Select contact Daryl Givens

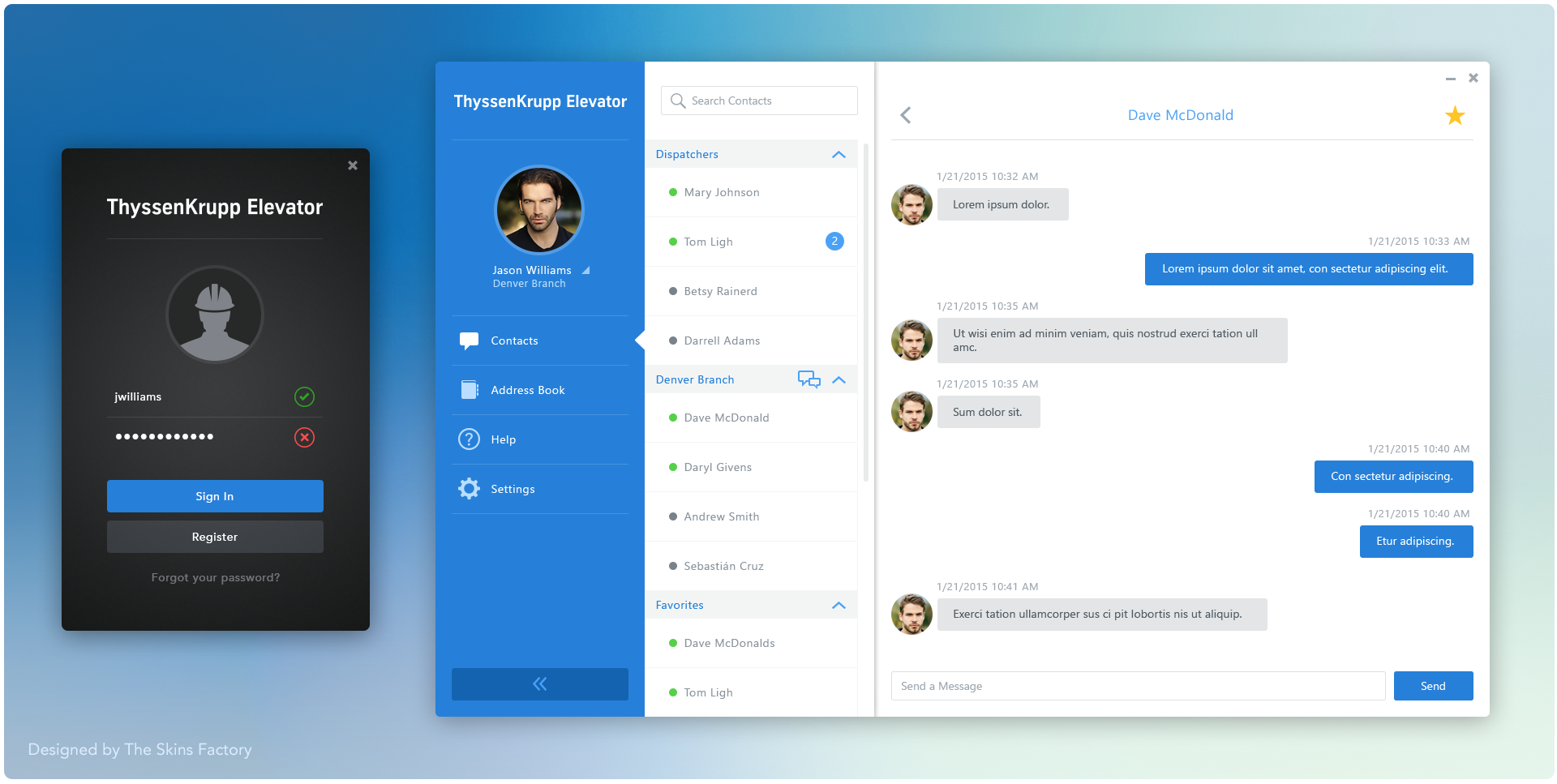click(751, 467)
